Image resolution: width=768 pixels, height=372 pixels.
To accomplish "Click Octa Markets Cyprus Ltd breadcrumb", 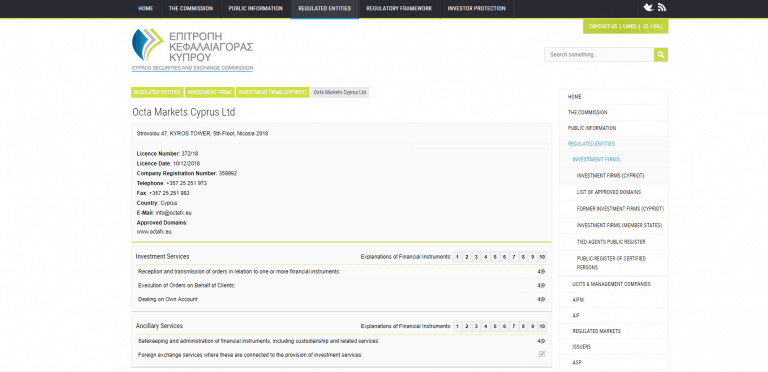I will [x=339, y=92].
